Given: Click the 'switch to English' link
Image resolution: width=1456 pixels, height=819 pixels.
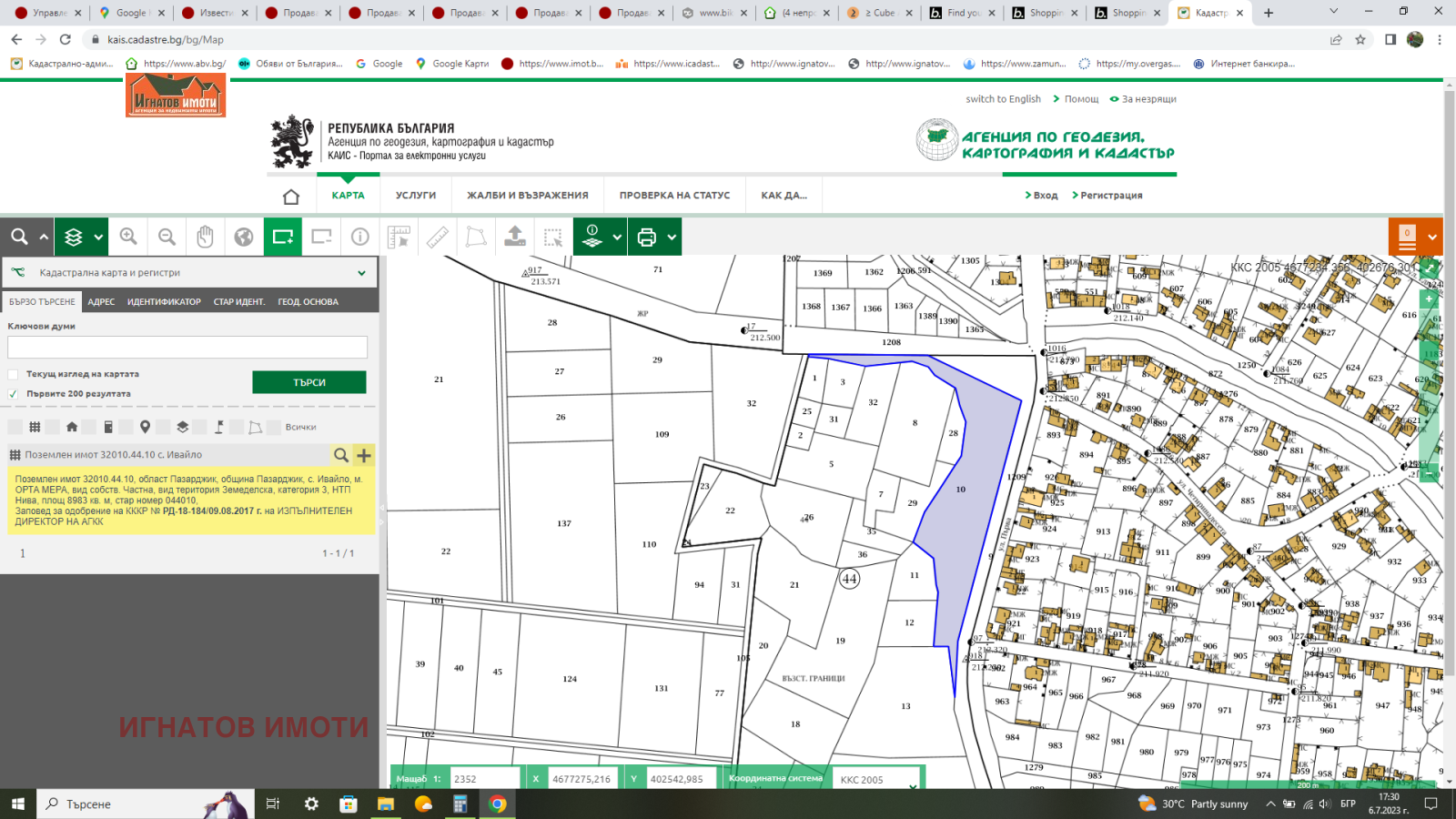Looking at the screenshot, I should pyautogui.click(x=1003, y=99).
